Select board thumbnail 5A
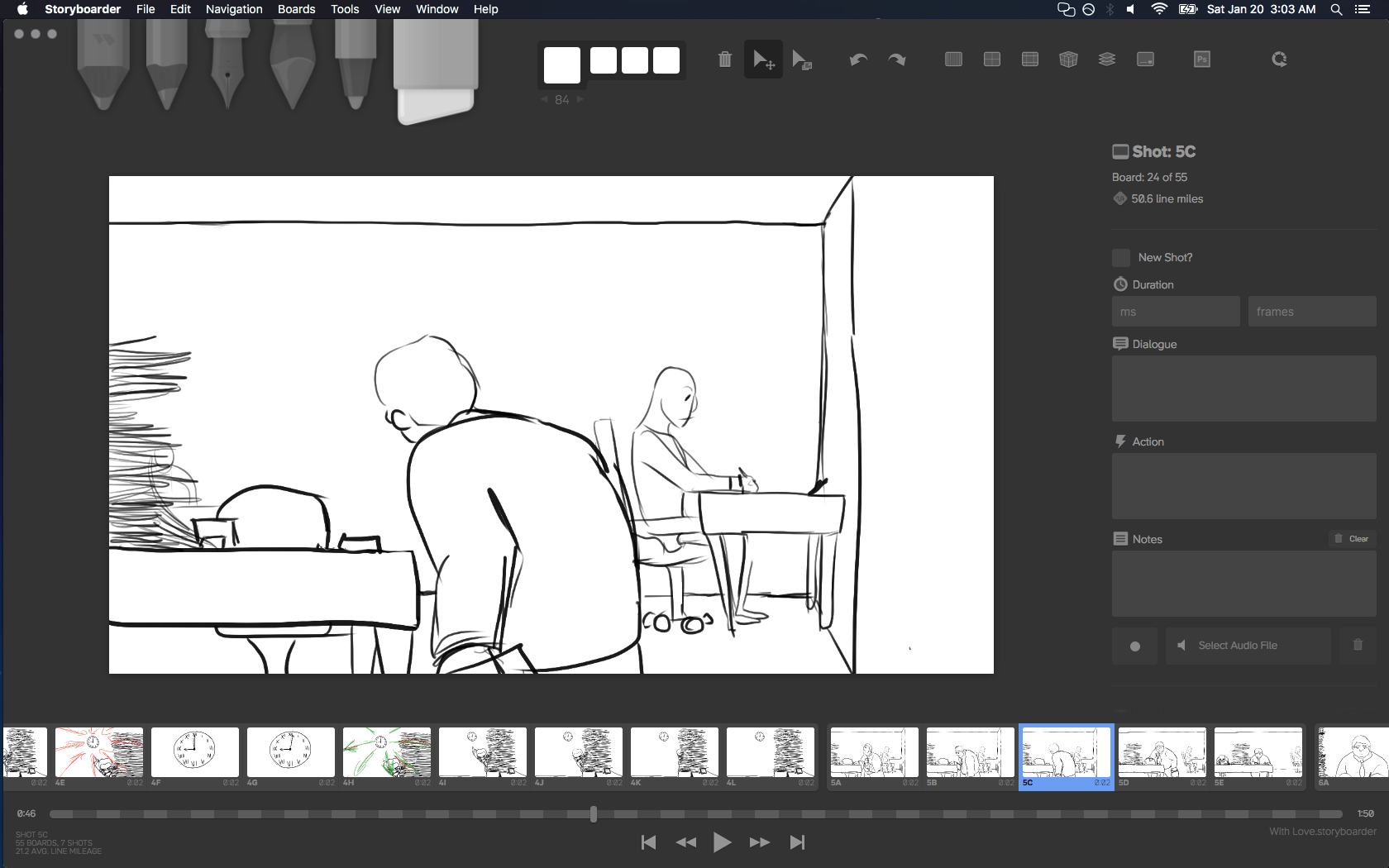Viewport: 1389px width, 868px height. coord(875,752)
